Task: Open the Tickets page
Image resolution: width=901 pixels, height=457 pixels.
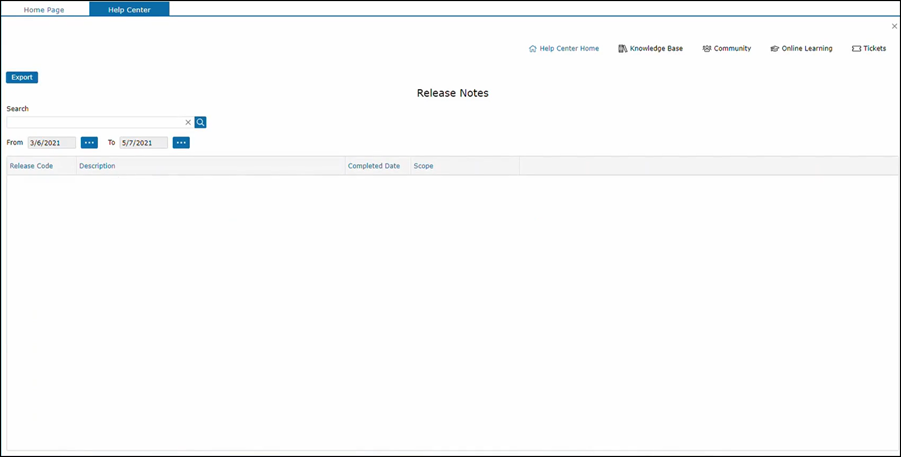Action: (869, 48)
